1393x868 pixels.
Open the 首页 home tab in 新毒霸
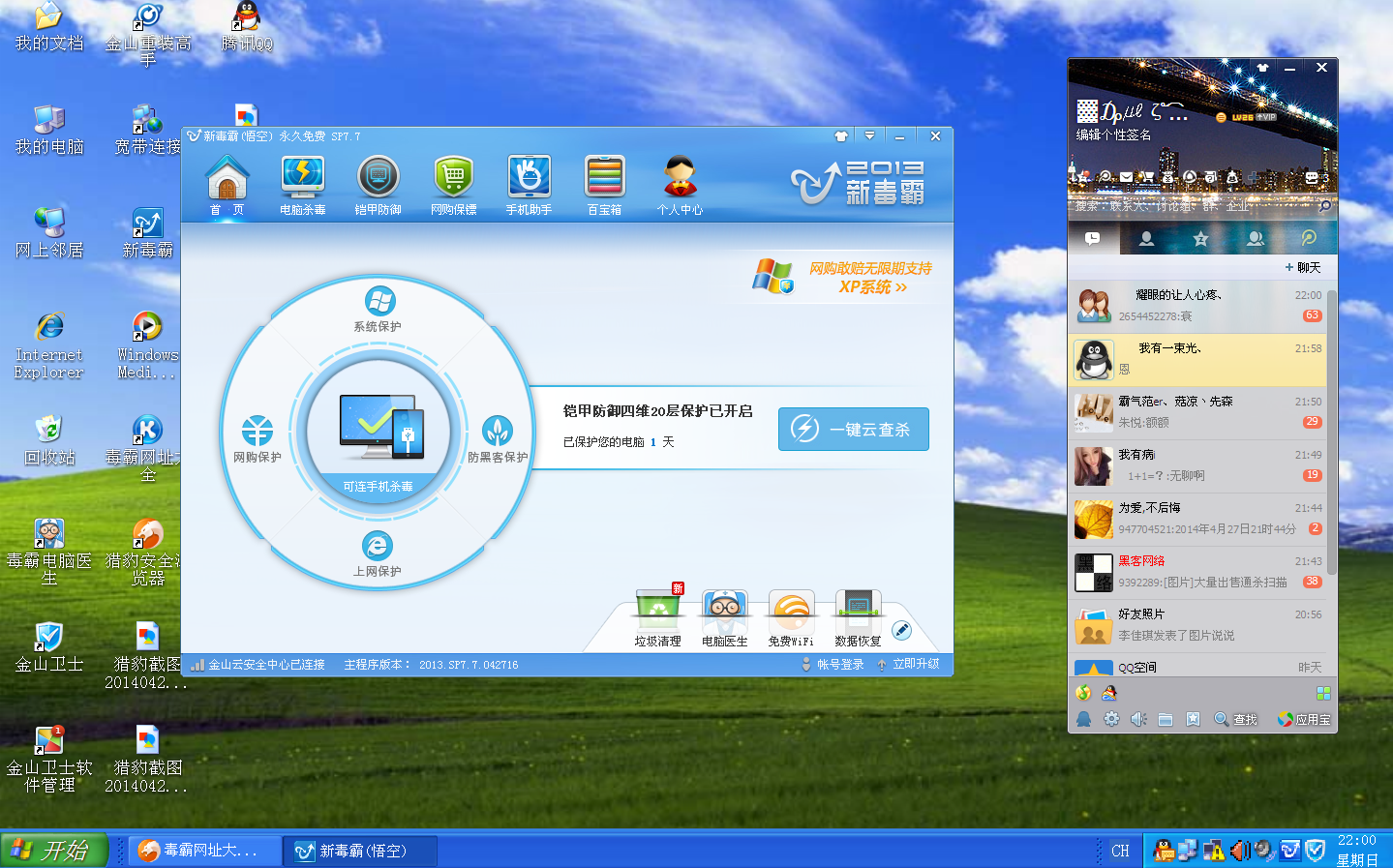click(227, 185)
